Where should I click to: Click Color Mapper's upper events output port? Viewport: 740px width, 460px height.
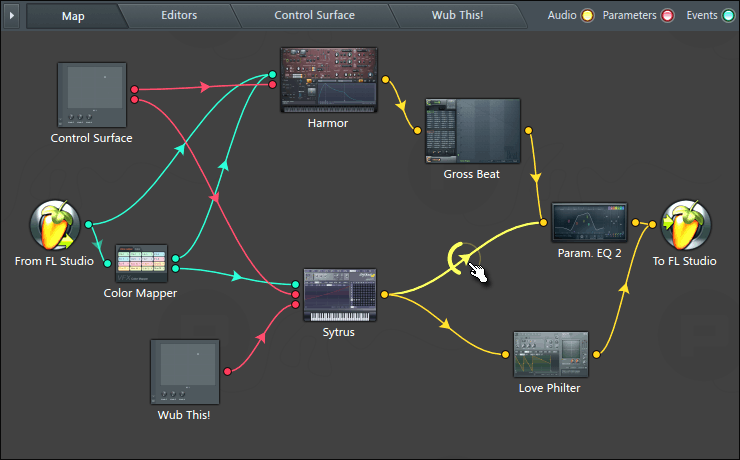176,259
